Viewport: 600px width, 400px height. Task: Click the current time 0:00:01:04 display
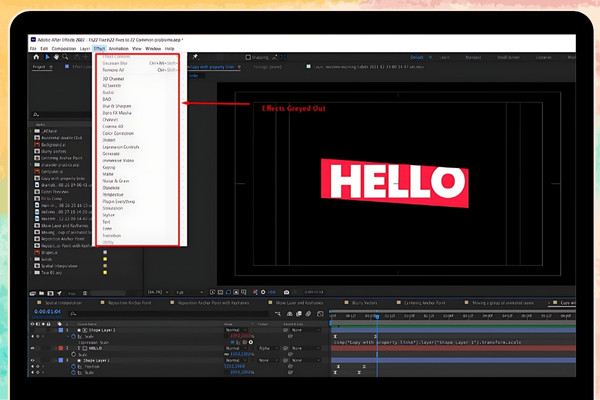point(48,312)
